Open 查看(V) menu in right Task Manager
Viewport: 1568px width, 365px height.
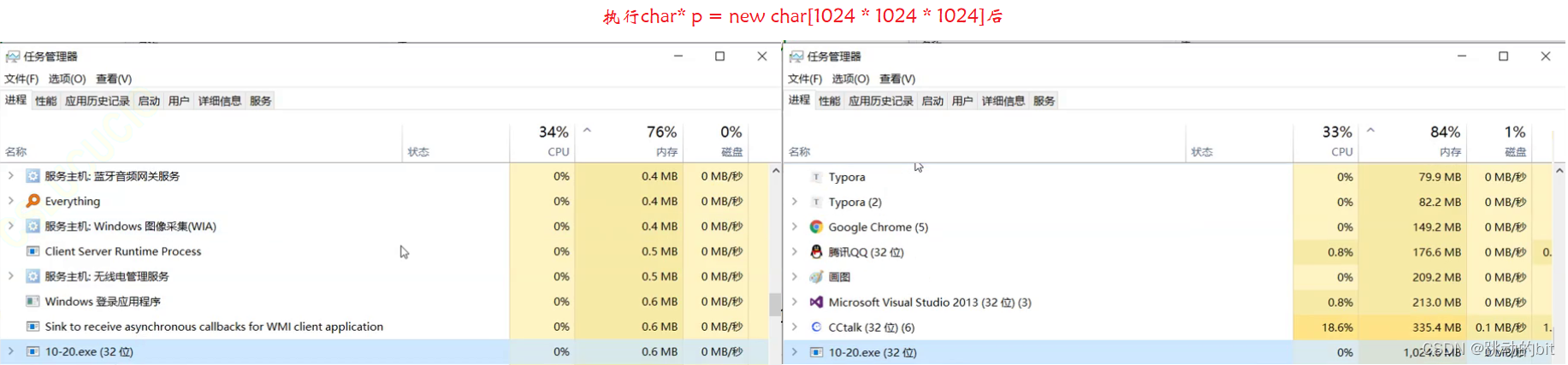click(897, 79)
